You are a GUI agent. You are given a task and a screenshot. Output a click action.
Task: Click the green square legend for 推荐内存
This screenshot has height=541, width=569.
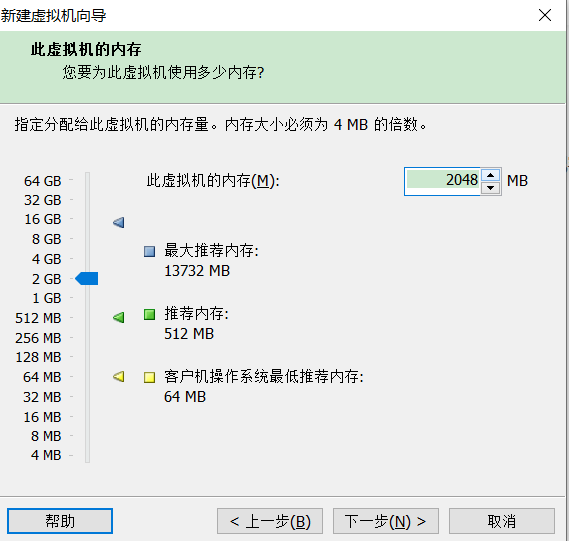tap(150, 314)
